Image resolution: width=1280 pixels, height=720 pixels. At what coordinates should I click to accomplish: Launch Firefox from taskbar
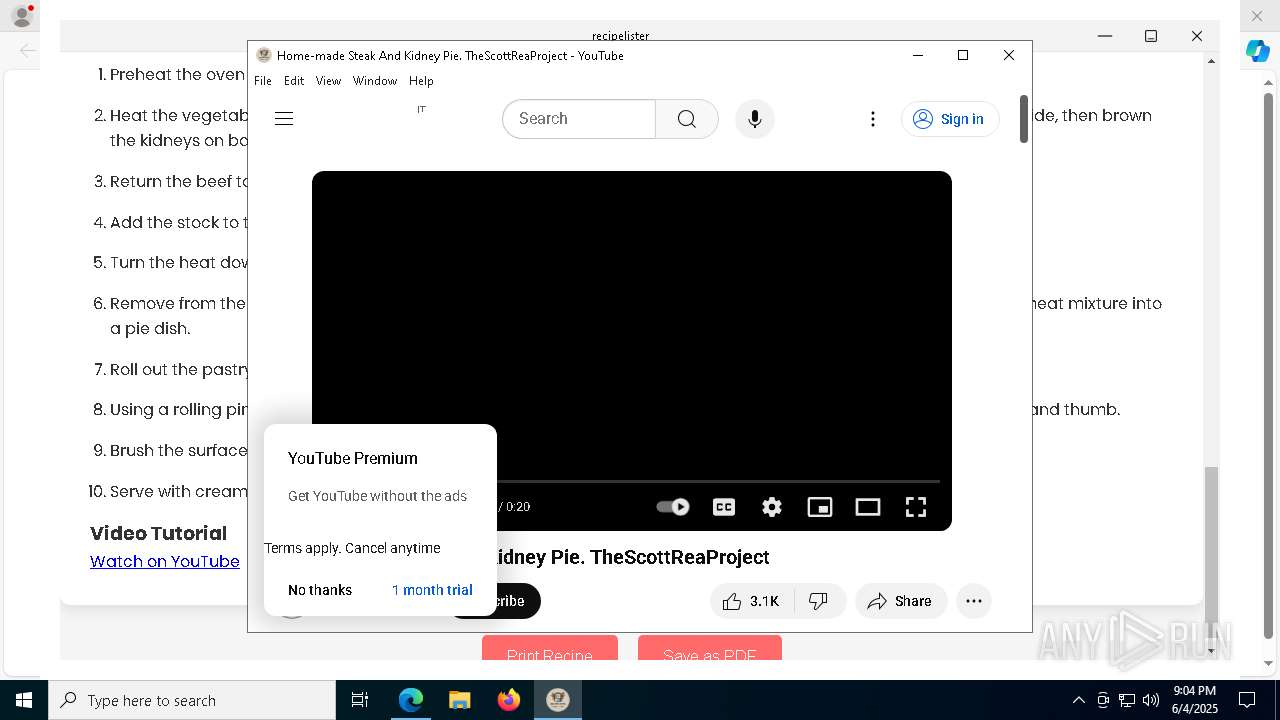coord(509,700)
